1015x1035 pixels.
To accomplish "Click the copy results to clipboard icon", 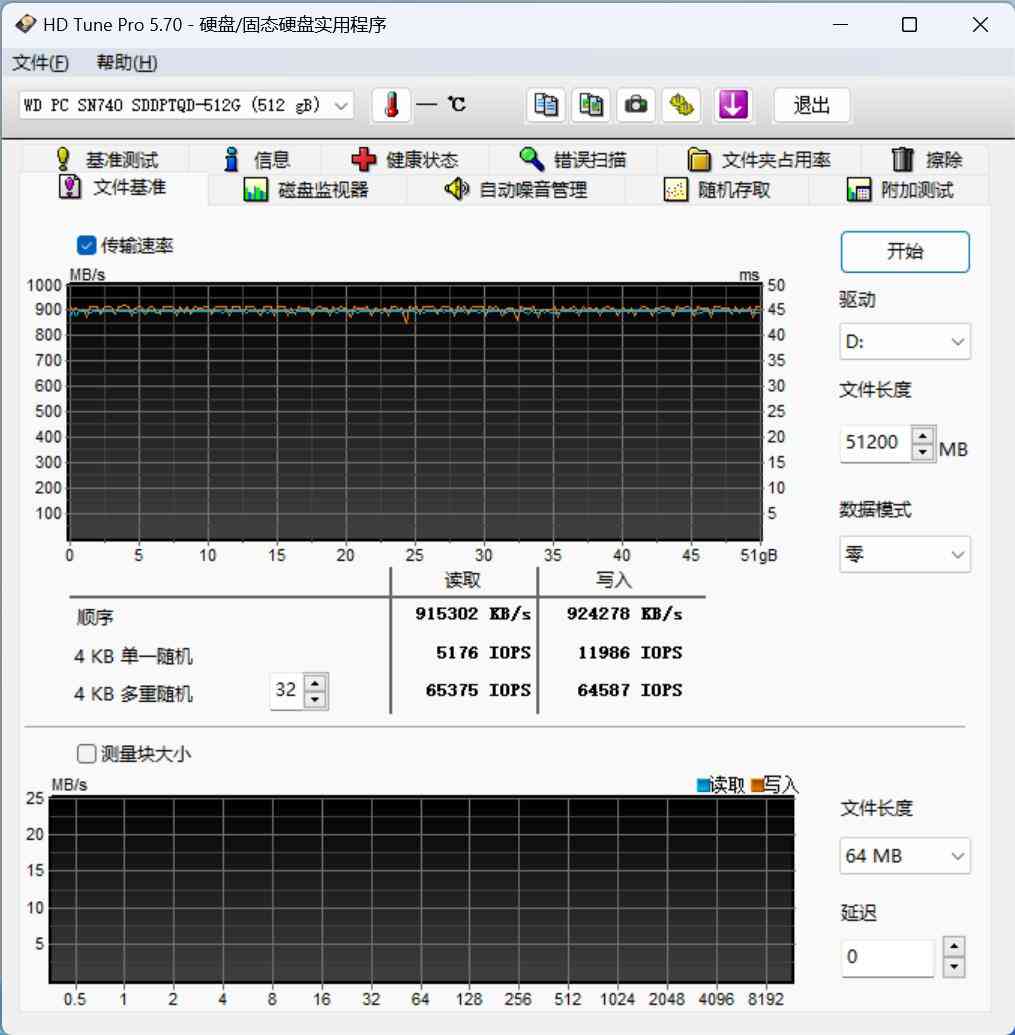I will (x=546, y=105).
